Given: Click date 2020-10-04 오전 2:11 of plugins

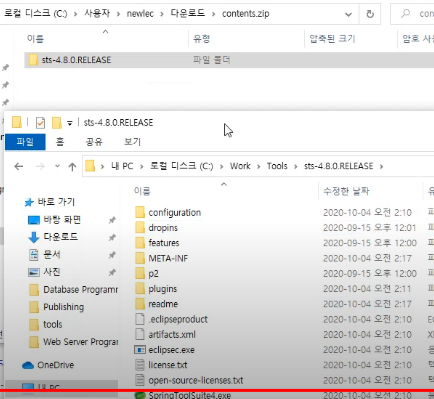Looking at the screenshot, I should coord(367,289).
